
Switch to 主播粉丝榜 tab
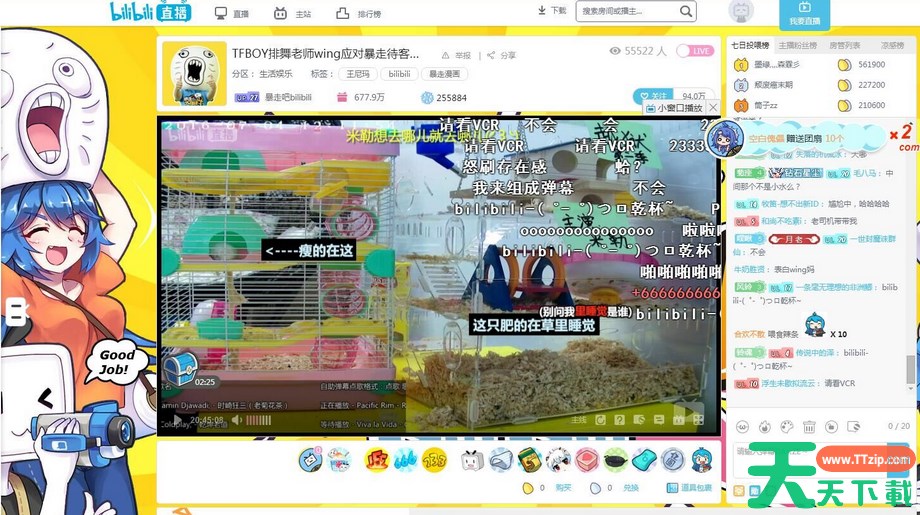point(797,45)
